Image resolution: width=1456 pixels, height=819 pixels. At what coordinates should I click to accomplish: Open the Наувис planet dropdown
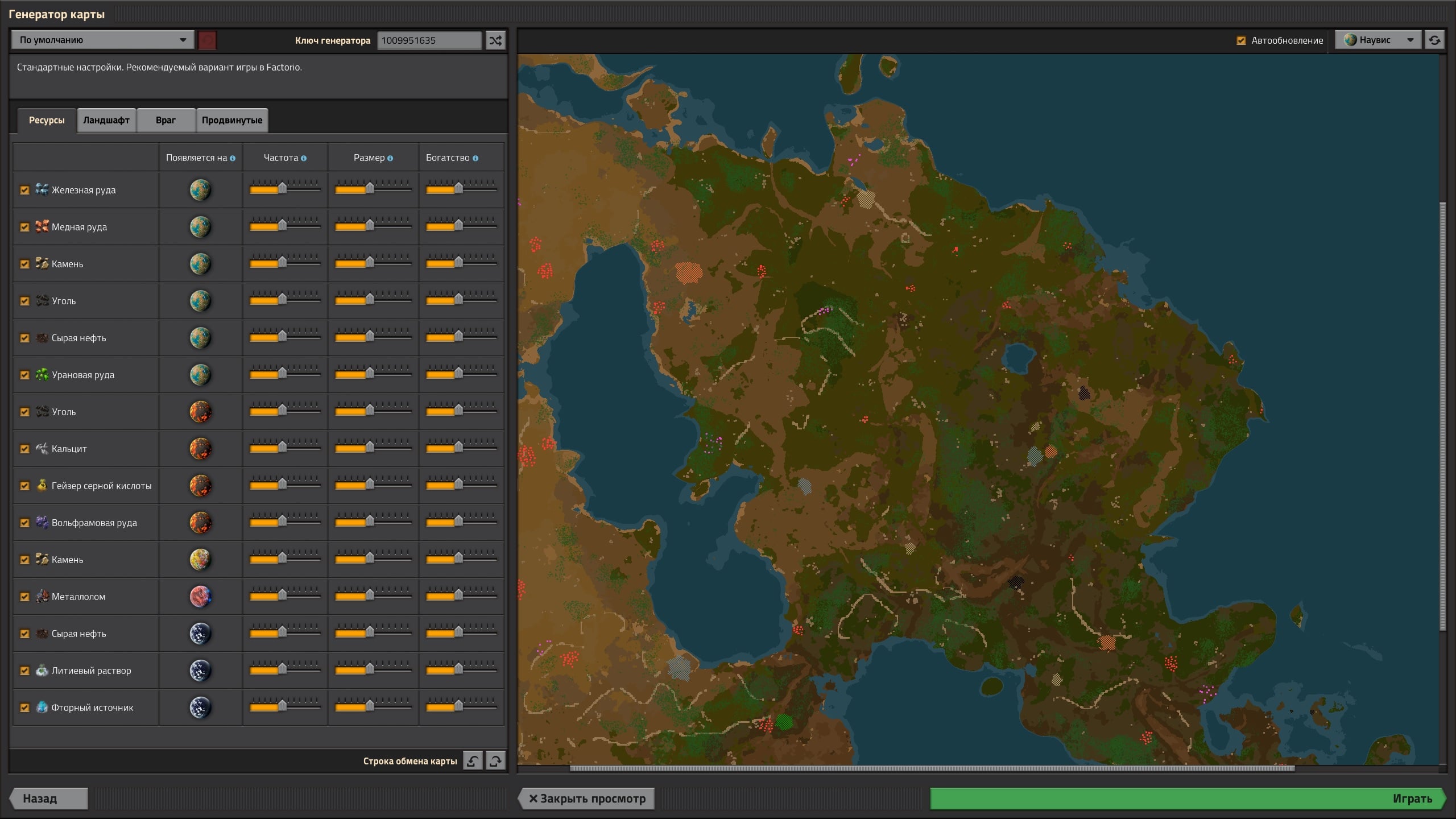point(1378,40)
